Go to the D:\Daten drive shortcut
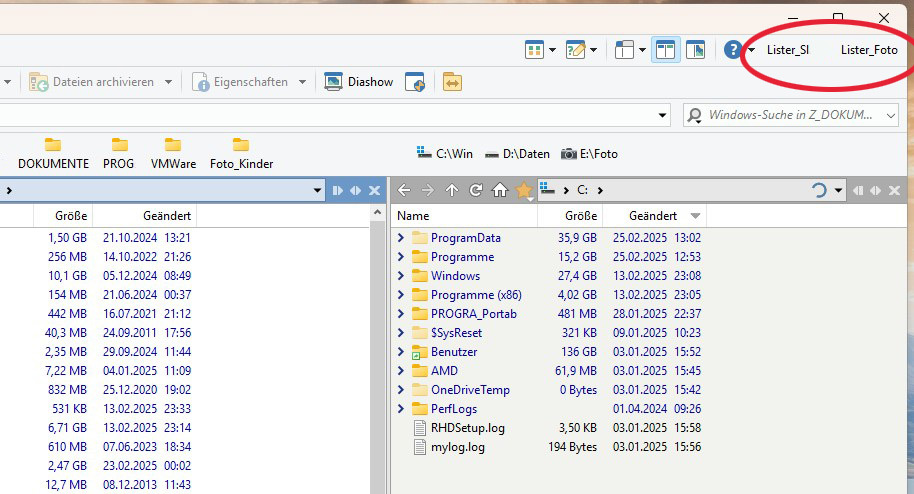The image size is (914, 494). [517, 154]
